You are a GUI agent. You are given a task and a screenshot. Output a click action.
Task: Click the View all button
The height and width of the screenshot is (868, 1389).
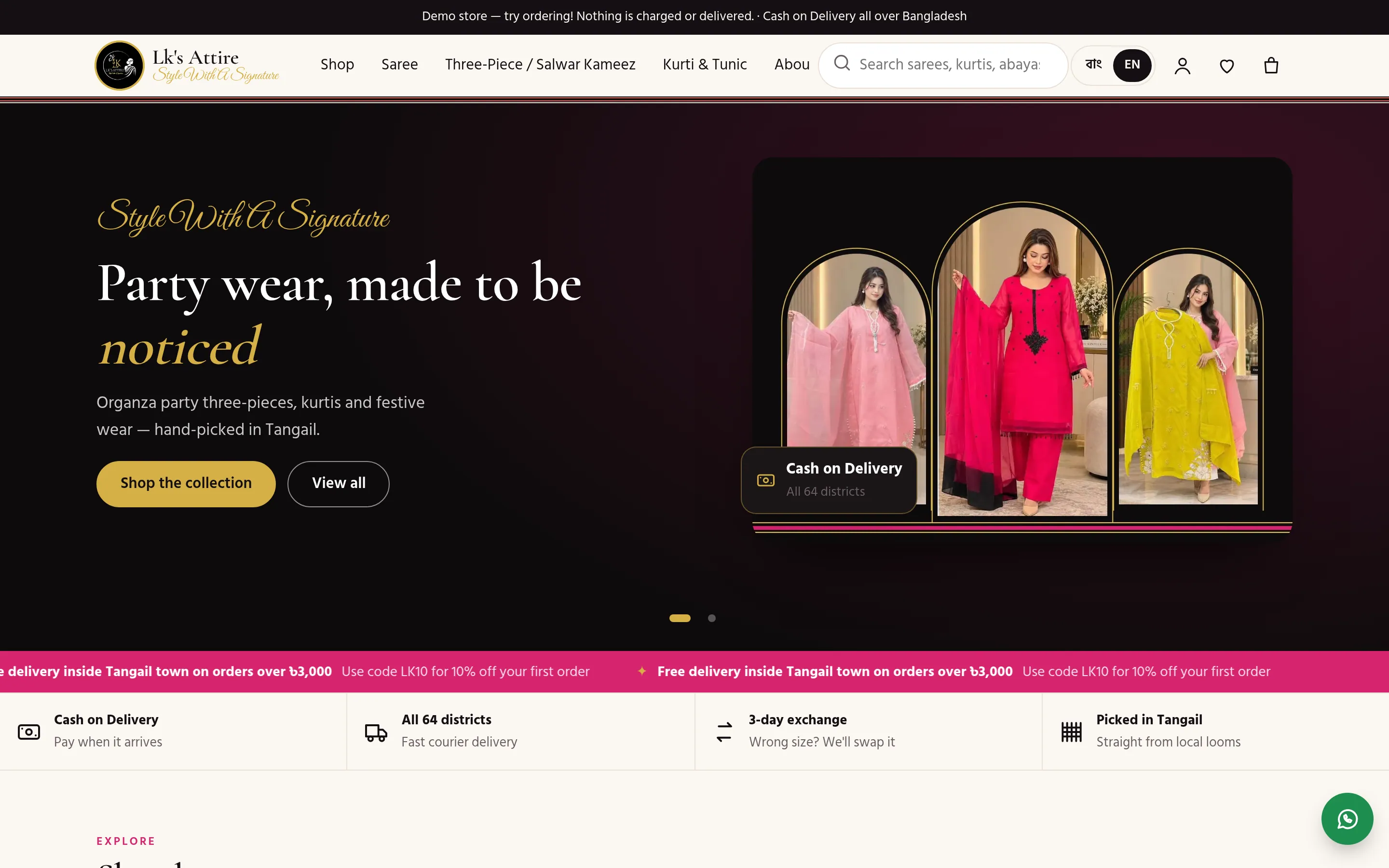pyautogui.click(x=339, y=483)
